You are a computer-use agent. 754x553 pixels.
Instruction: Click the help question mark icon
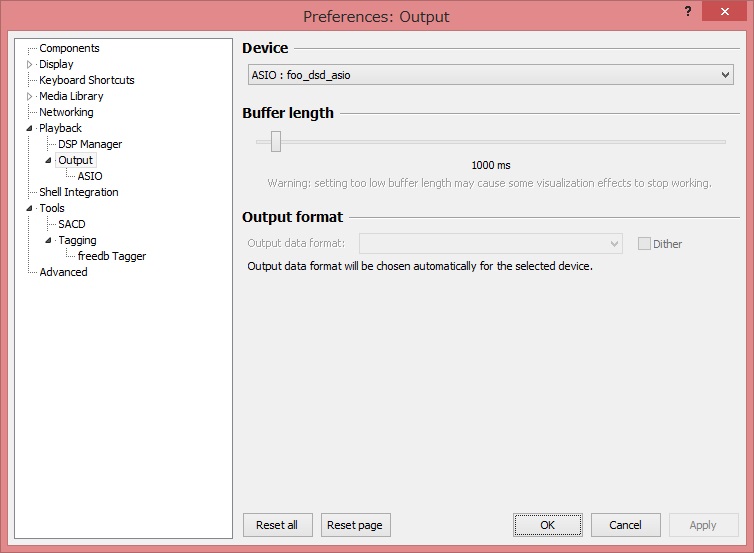pyautogui.click(x=688, y=11)
